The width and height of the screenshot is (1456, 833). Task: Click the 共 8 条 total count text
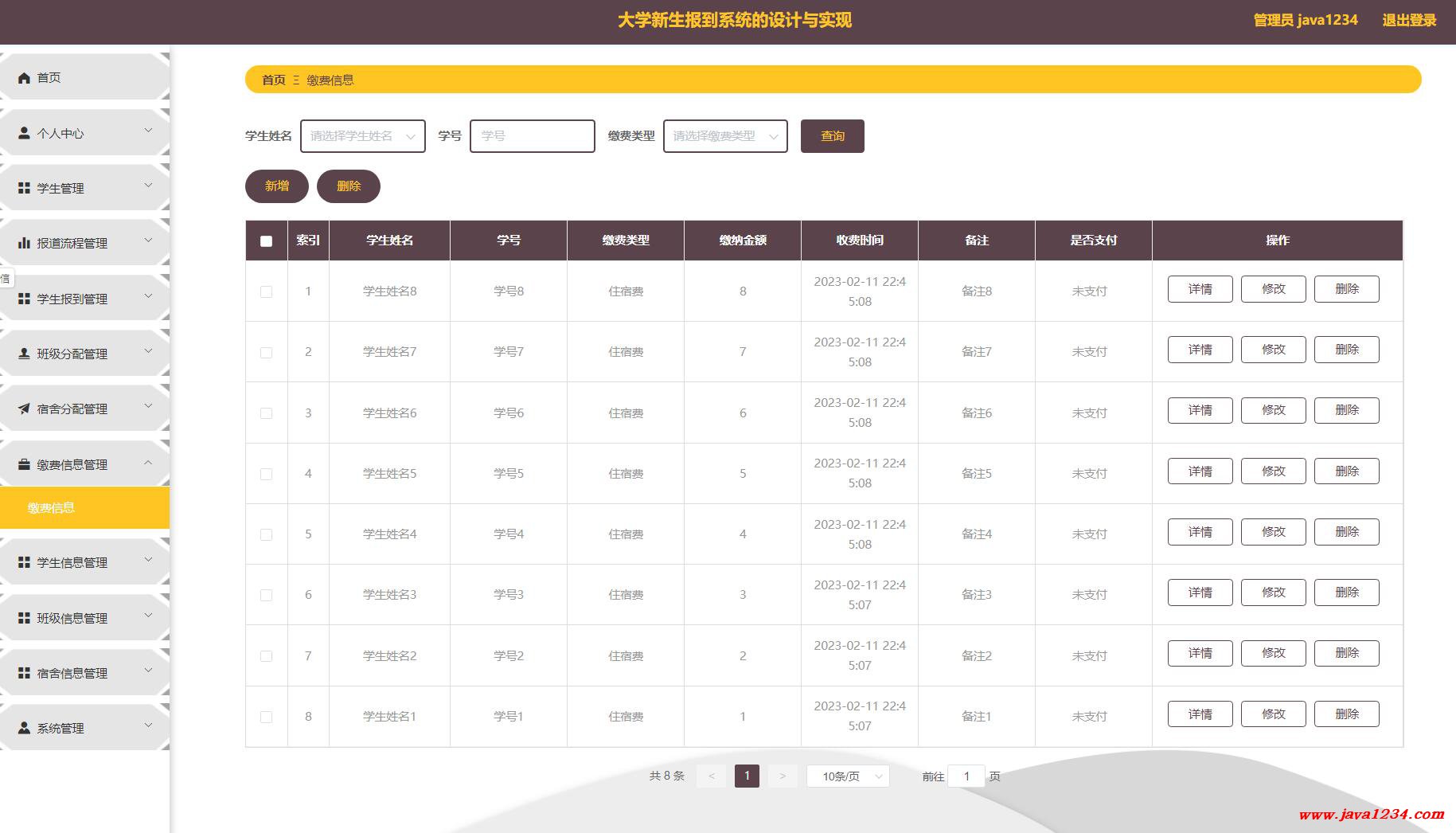click(x=667, y=776)
